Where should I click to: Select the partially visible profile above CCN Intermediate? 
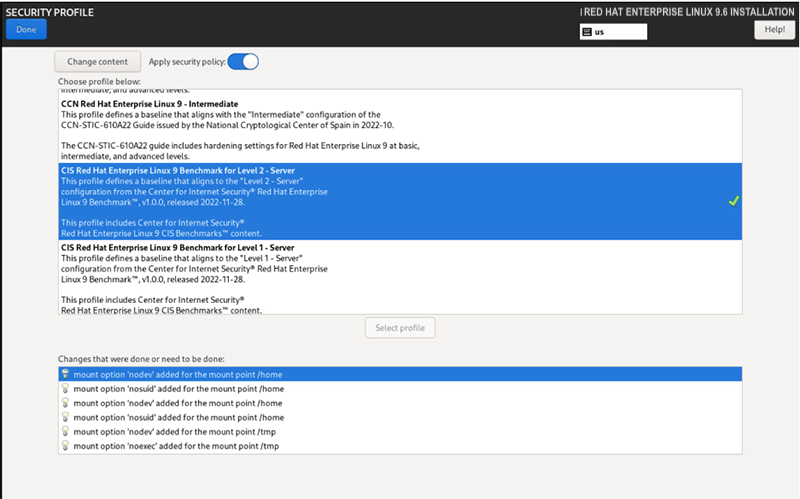pyautogui.click(x=200, y=91)
